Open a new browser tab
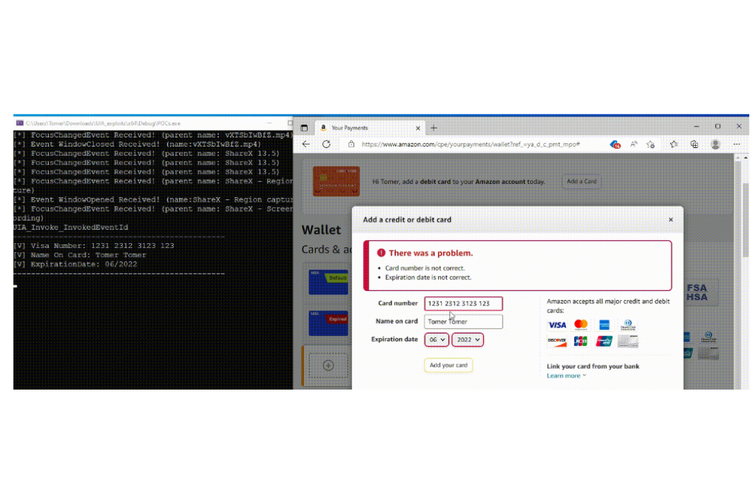The image size is (750, 500). [434, 128]
